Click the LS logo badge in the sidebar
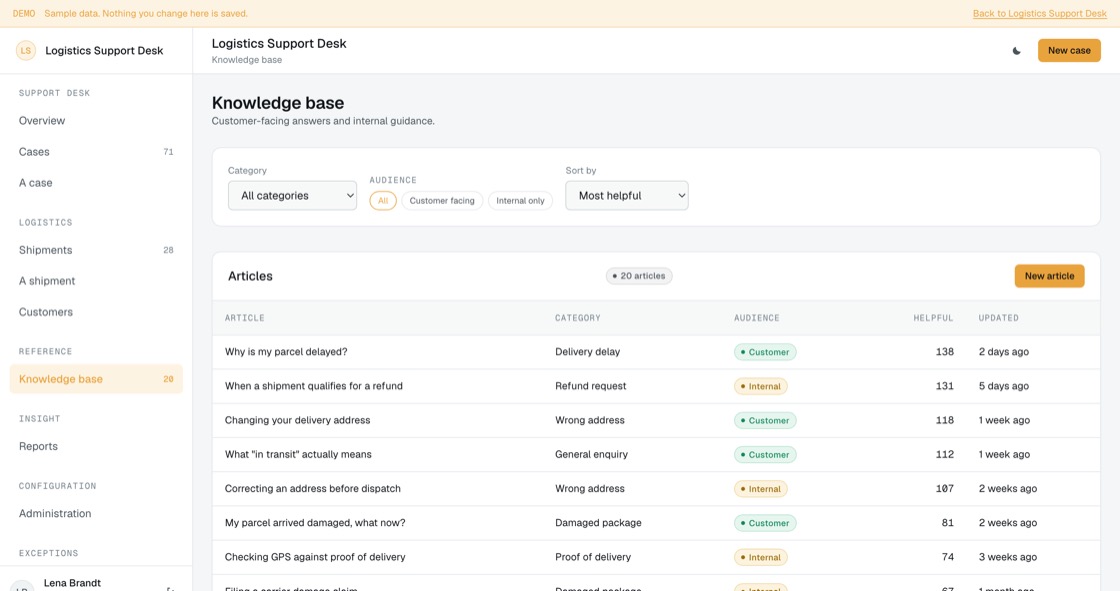Screen dimensions: 1120x591 pyautogui.click(x=26, y=51)
